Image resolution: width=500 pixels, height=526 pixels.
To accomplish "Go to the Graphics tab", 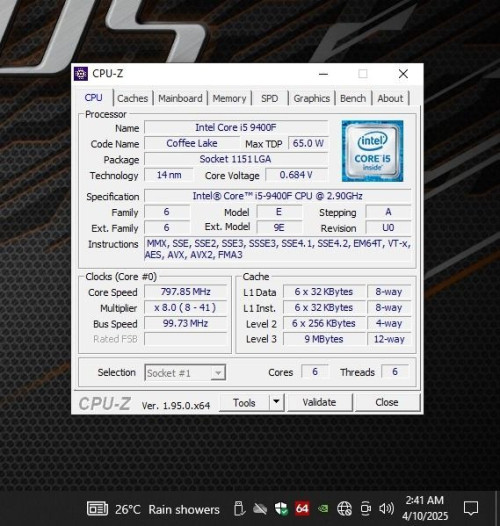I will click(312, 98).
